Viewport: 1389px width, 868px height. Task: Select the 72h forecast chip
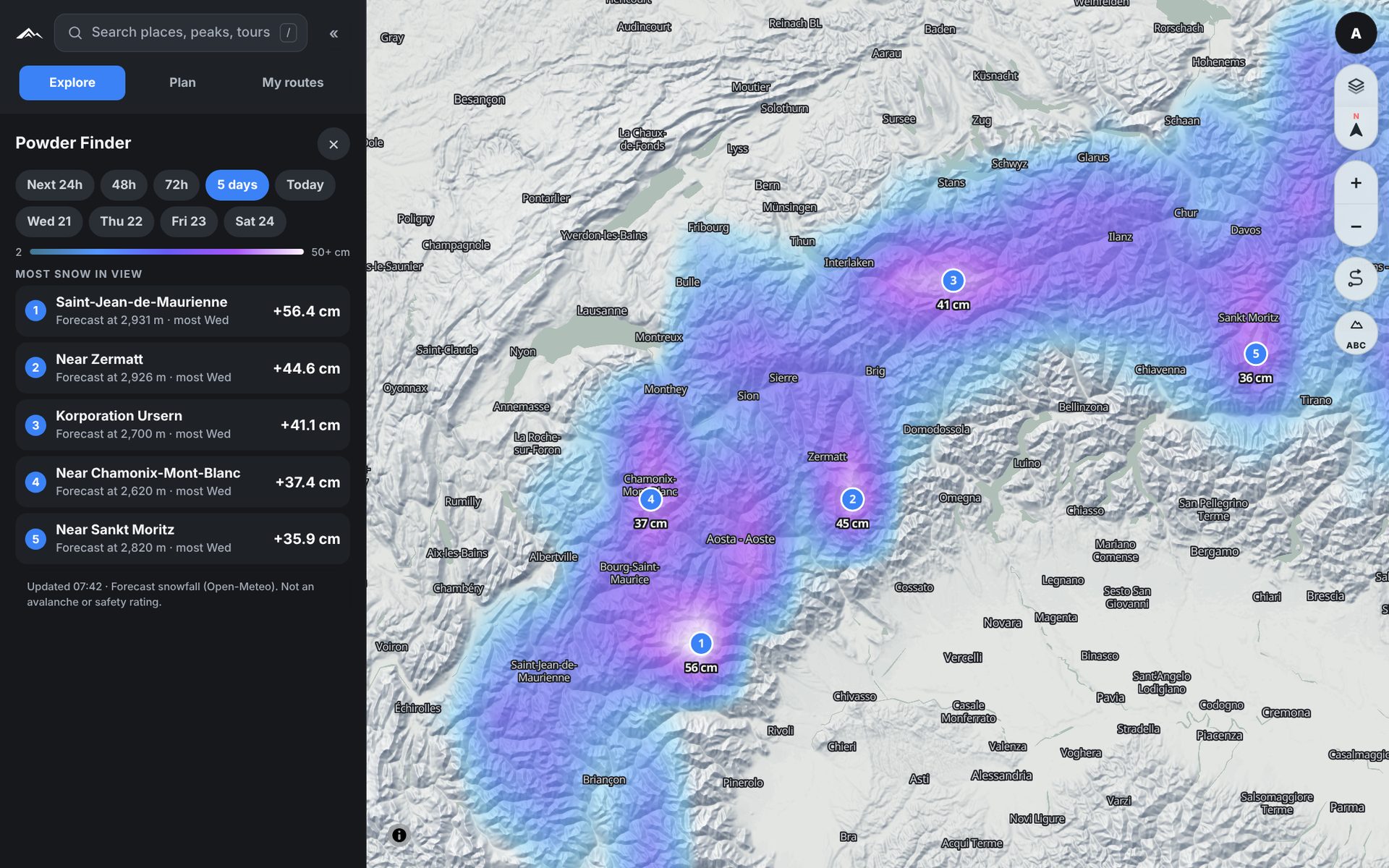coord(176,184)
